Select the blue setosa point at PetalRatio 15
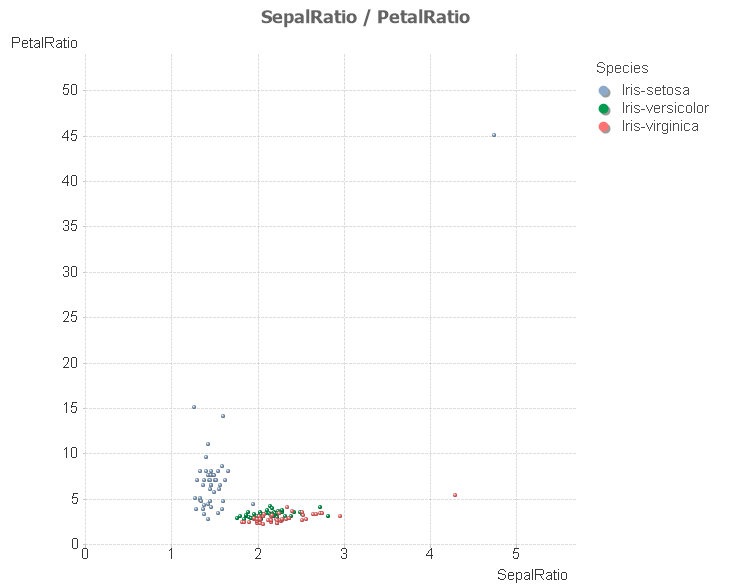Image resolution: width=730 pixels, height=584 pixels. click(194, 407)
